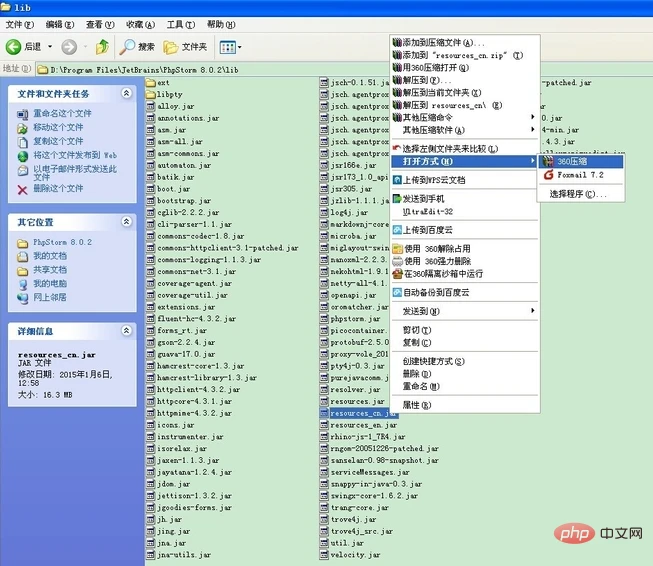Choose 使用 360强力删除 context entry

[x=464, y=261]
